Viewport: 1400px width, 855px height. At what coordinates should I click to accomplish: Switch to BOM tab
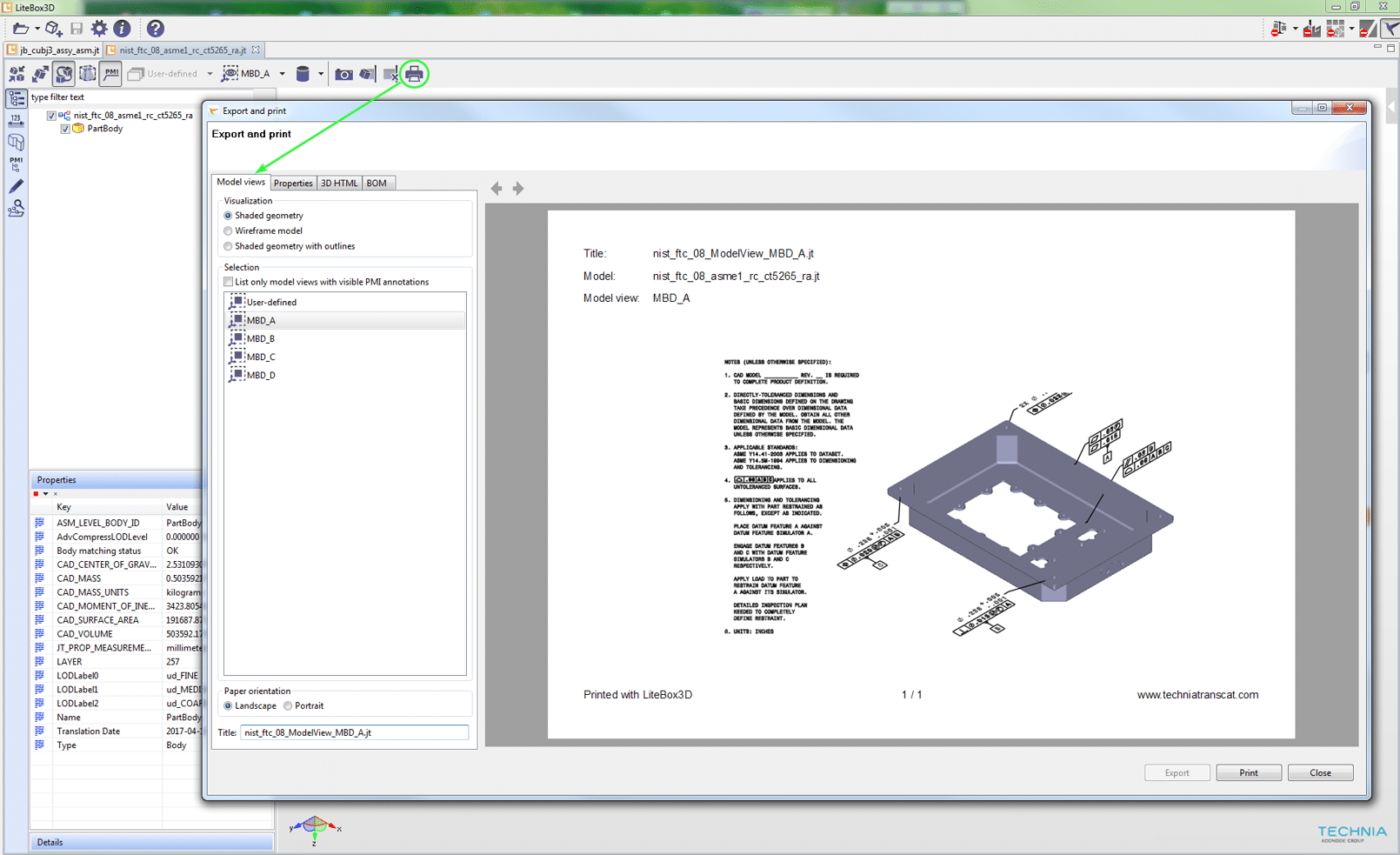coord(377,183)
